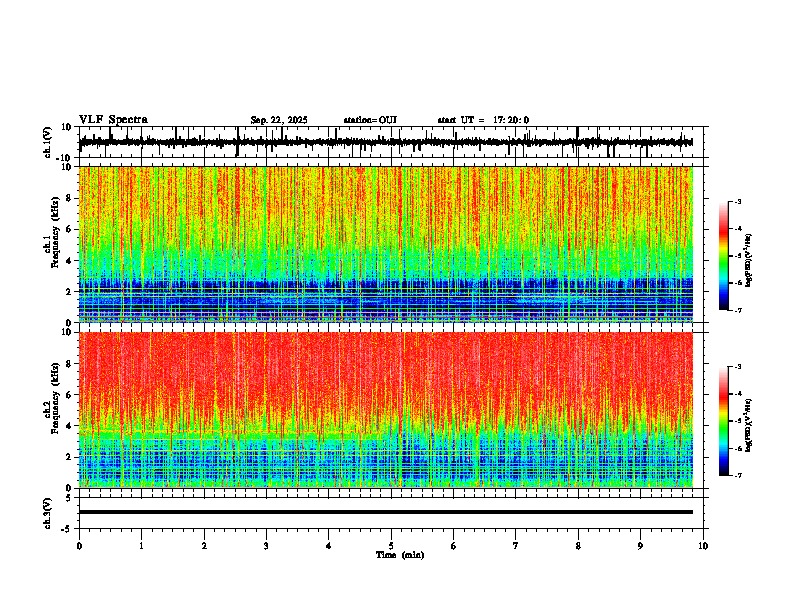Click the "-3" tick on ch.1 colorbar

click(737, 201)
